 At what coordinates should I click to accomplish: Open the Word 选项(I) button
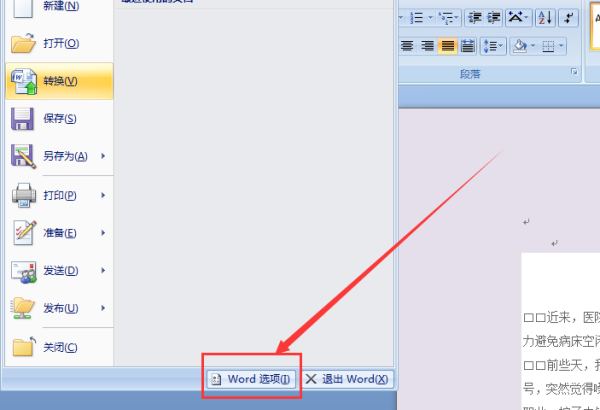click(x=251, y=379)
